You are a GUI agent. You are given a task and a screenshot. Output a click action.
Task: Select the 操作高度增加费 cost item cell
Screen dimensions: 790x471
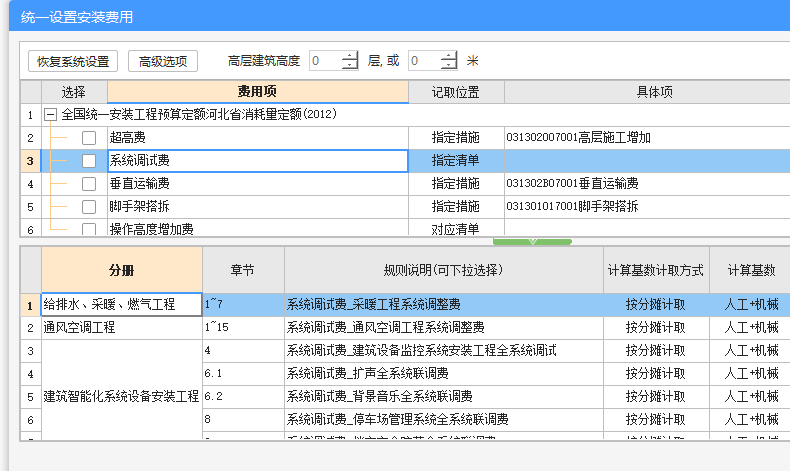point(257,228)
